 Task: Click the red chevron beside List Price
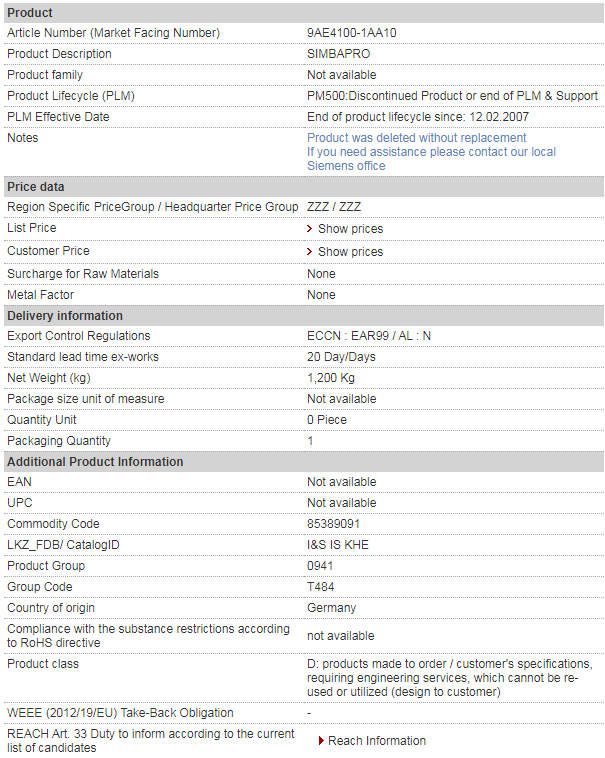[310, 229]
